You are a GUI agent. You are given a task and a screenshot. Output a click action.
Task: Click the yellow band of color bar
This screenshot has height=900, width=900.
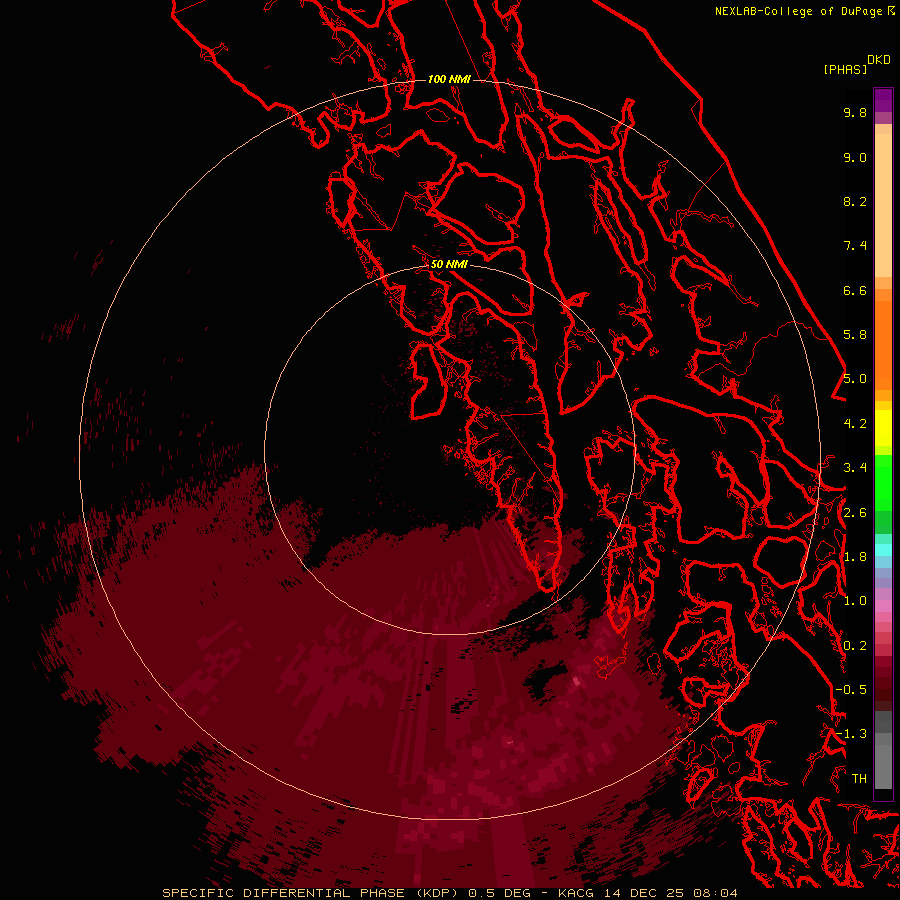pos(883,427)
